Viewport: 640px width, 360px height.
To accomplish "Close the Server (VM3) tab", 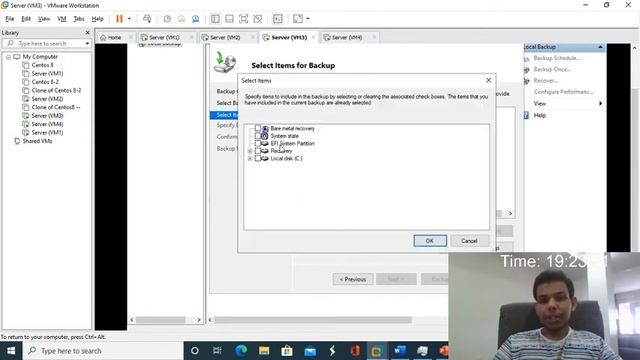I will pyautogui.click(x=313, y=37).
